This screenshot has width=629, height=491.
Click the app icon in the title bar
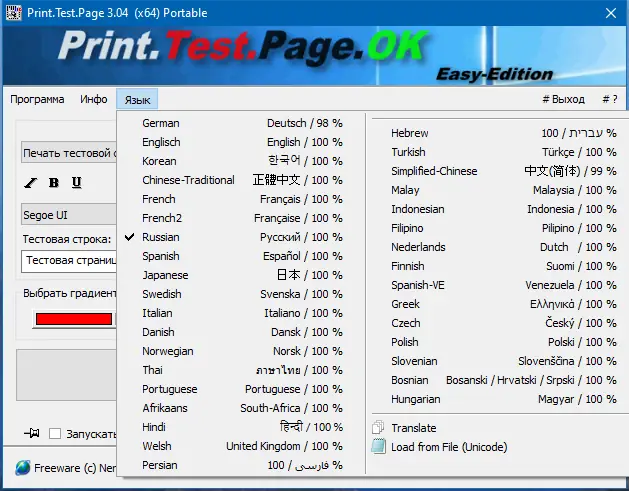click(13, 13)
